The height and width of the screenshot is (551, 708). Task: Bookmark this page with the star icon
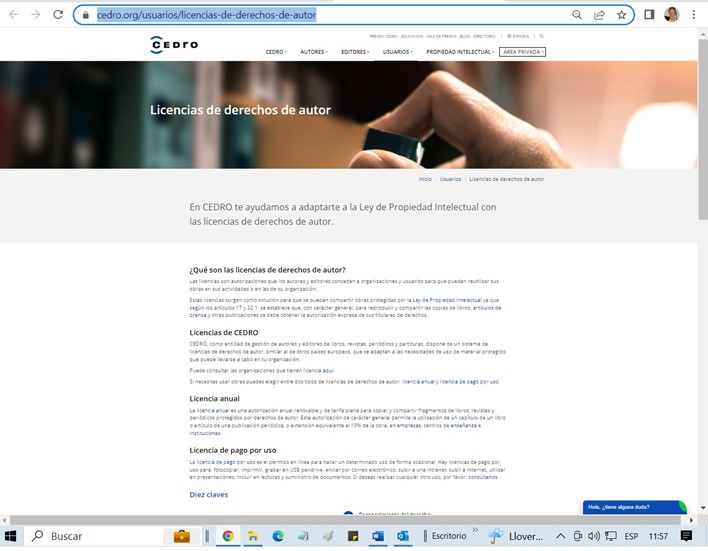click(621, 15)
